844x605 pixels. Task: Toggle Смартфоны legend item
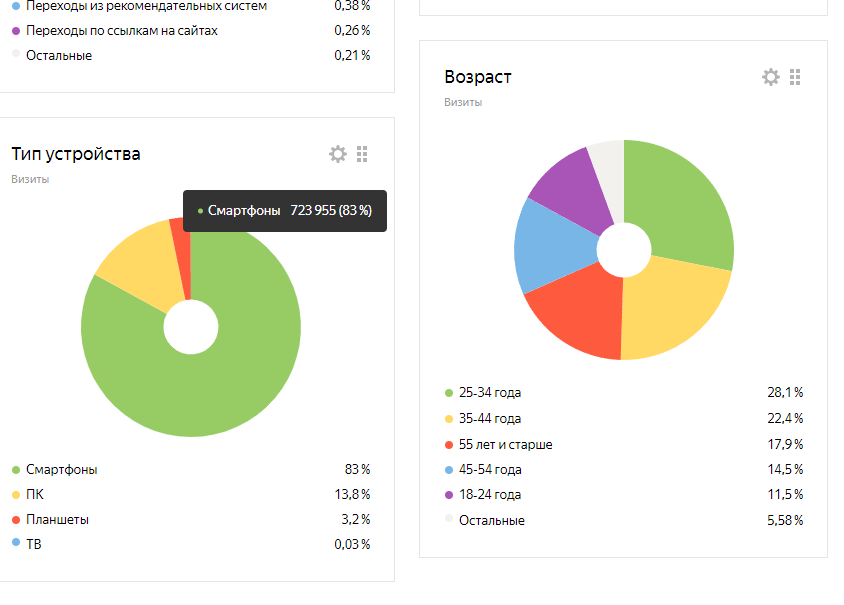[x=62, y=469]
